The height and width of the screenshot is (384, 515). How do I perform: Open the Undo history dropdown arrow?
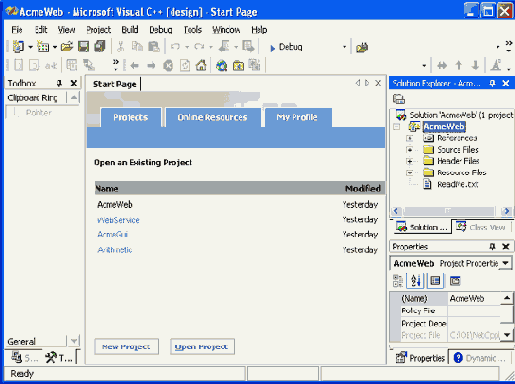click(x=187, y=47)
